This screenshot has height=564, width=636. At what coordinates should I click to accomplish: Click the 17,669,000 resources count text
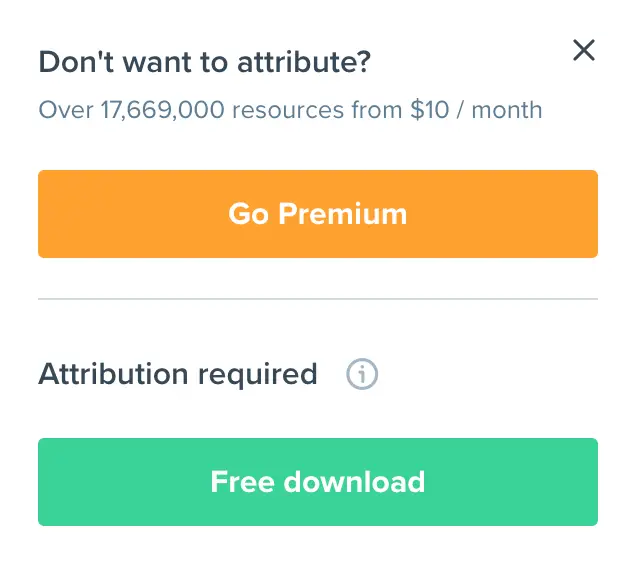(x=162, y=110)
